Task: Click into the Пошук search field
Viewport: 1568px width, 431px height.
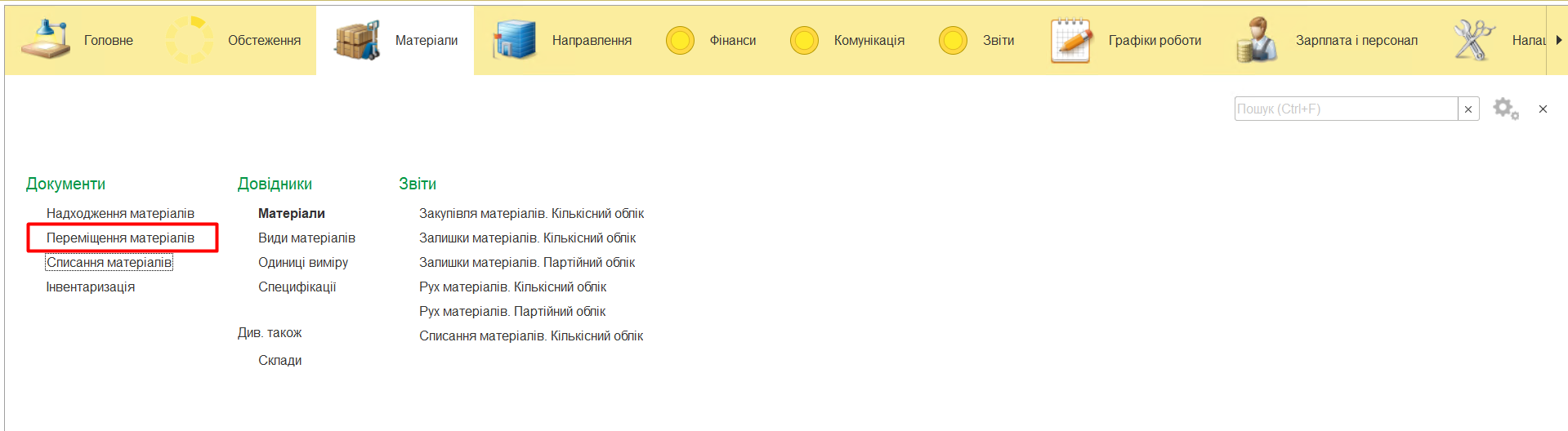Action: [x=1345, y=109]
